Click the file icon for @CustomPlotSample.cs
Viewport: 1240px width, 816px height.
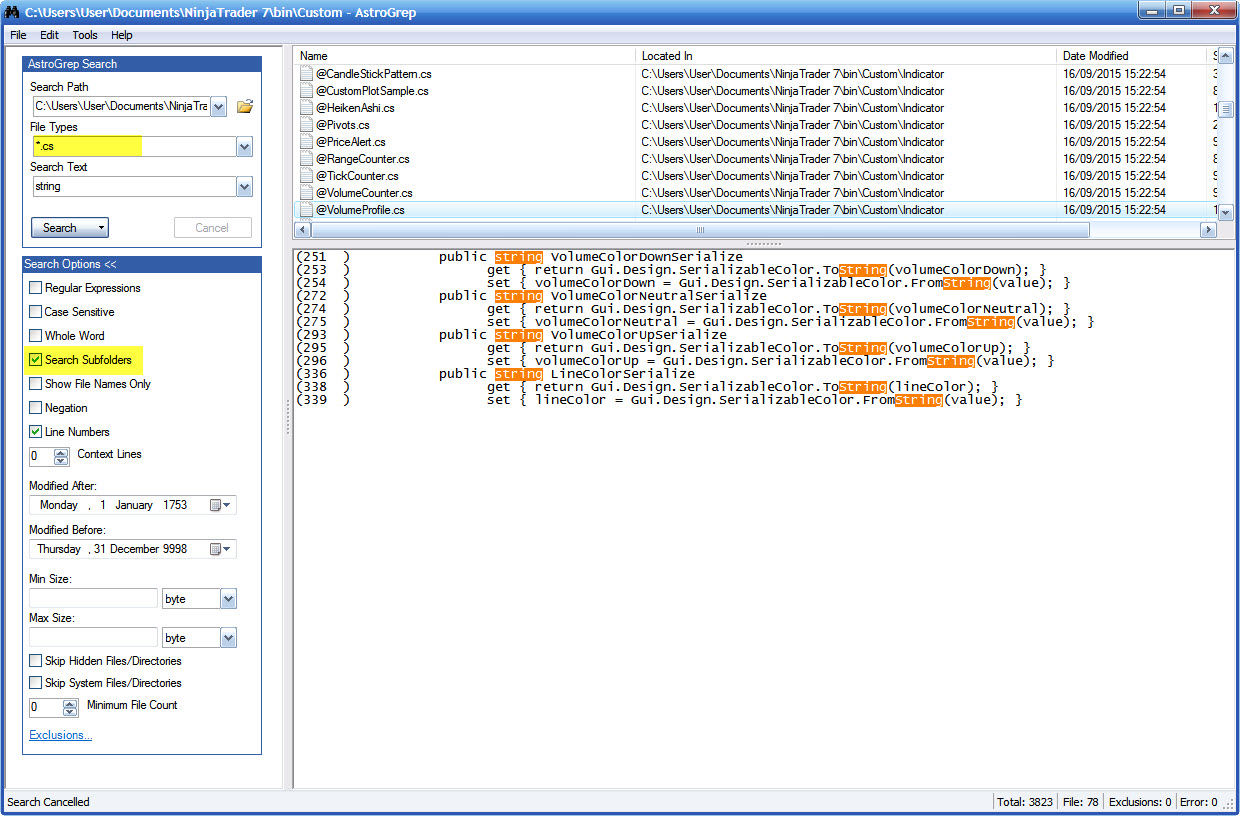click(x=306, y=91)
